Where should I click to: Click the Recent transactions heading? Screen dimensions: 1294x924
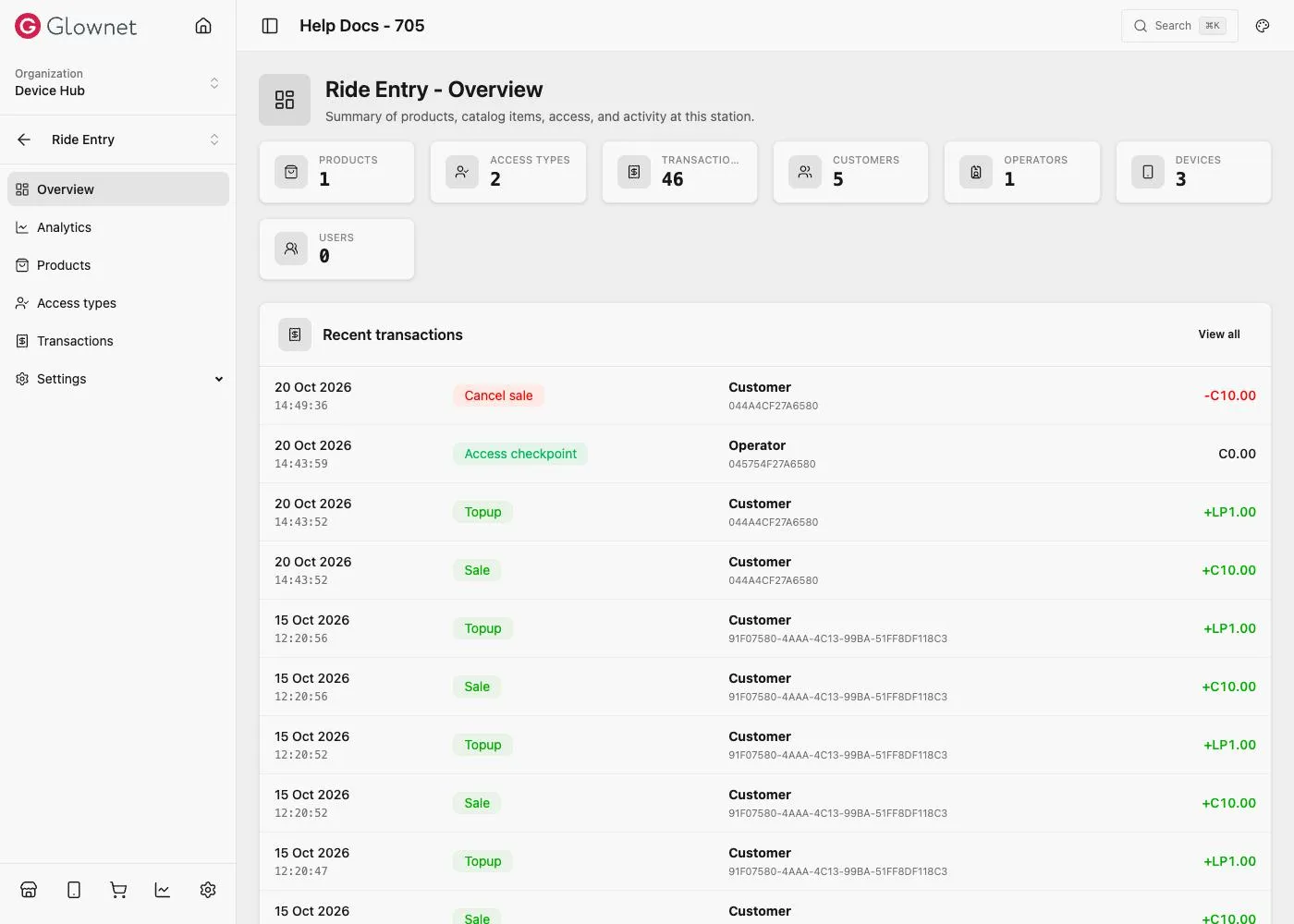click(393, 334)
